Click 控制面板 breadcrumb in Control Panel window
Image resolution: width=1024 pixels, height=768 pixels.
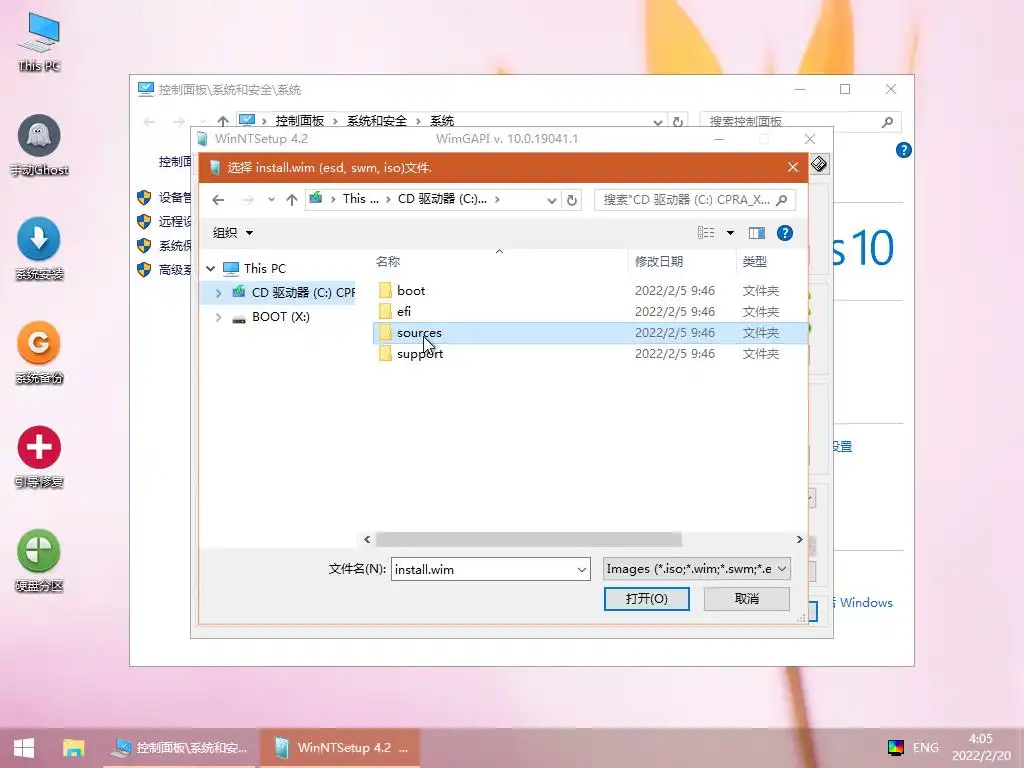(x=300, y=121)
